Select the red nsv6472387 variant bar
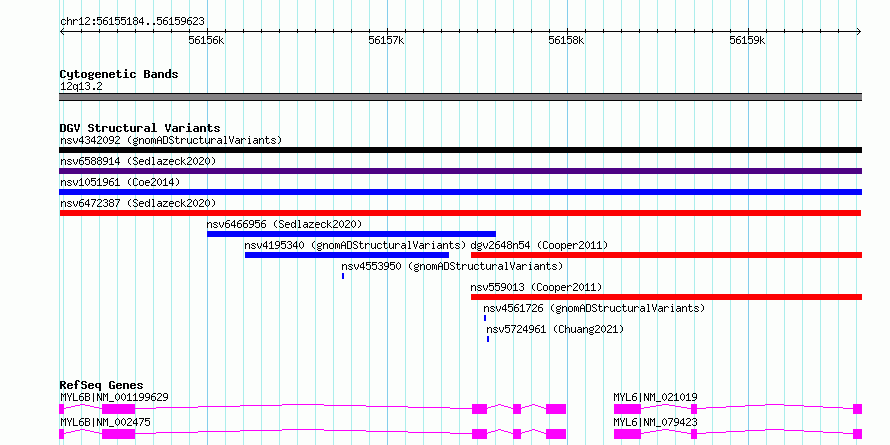890x445 pixels. 460,213
